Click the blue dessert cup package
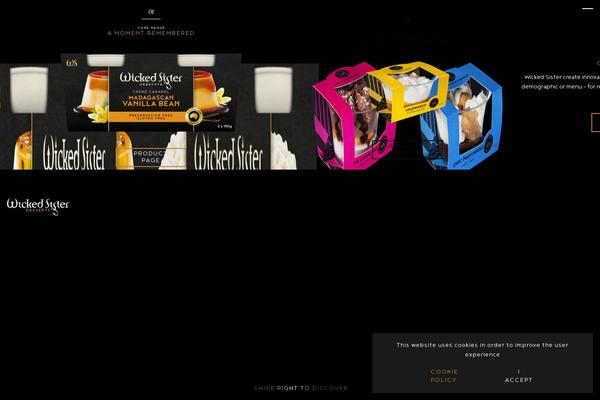The image size is (600, 400). coord(461,117)
